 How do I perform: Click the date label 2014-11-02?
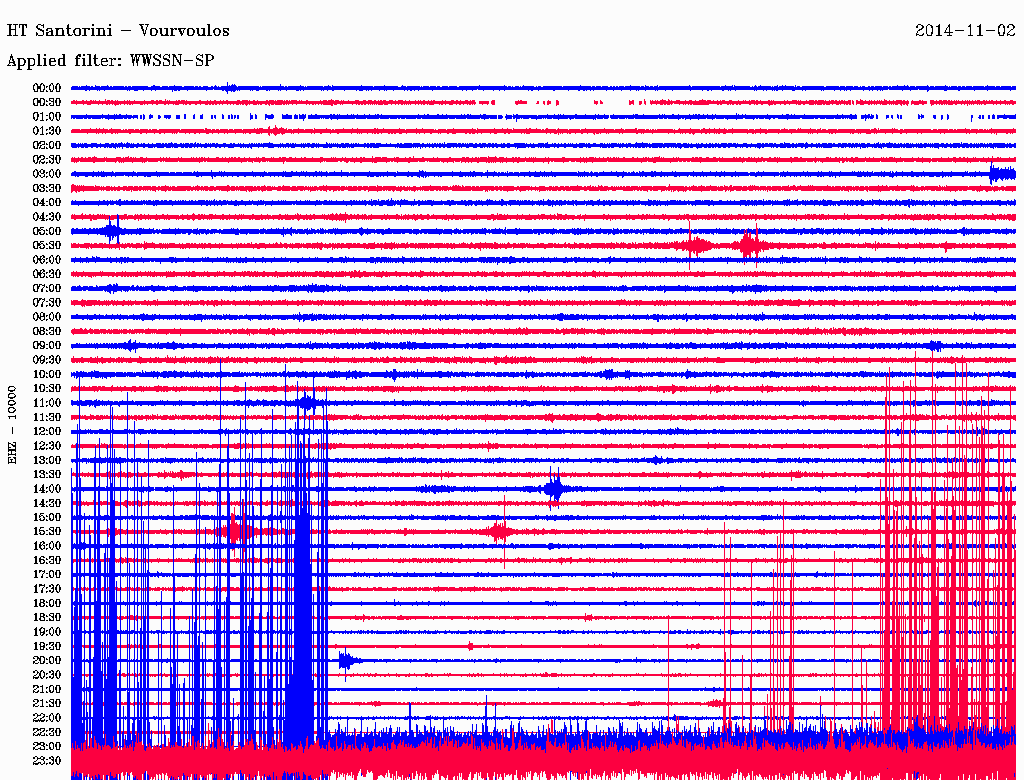(x=965, y=31)
